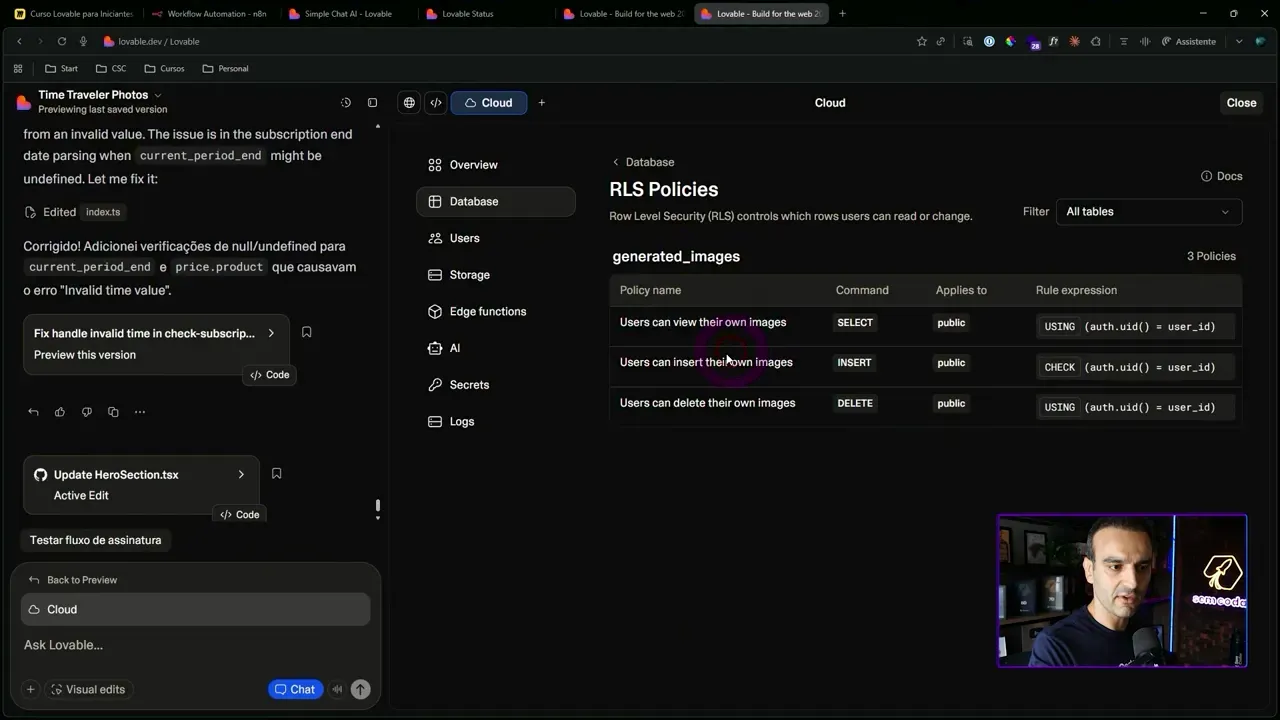The image size is (1280, 720).
Task: Click the thumbs up feedback icon
Action: coord(60,412)
